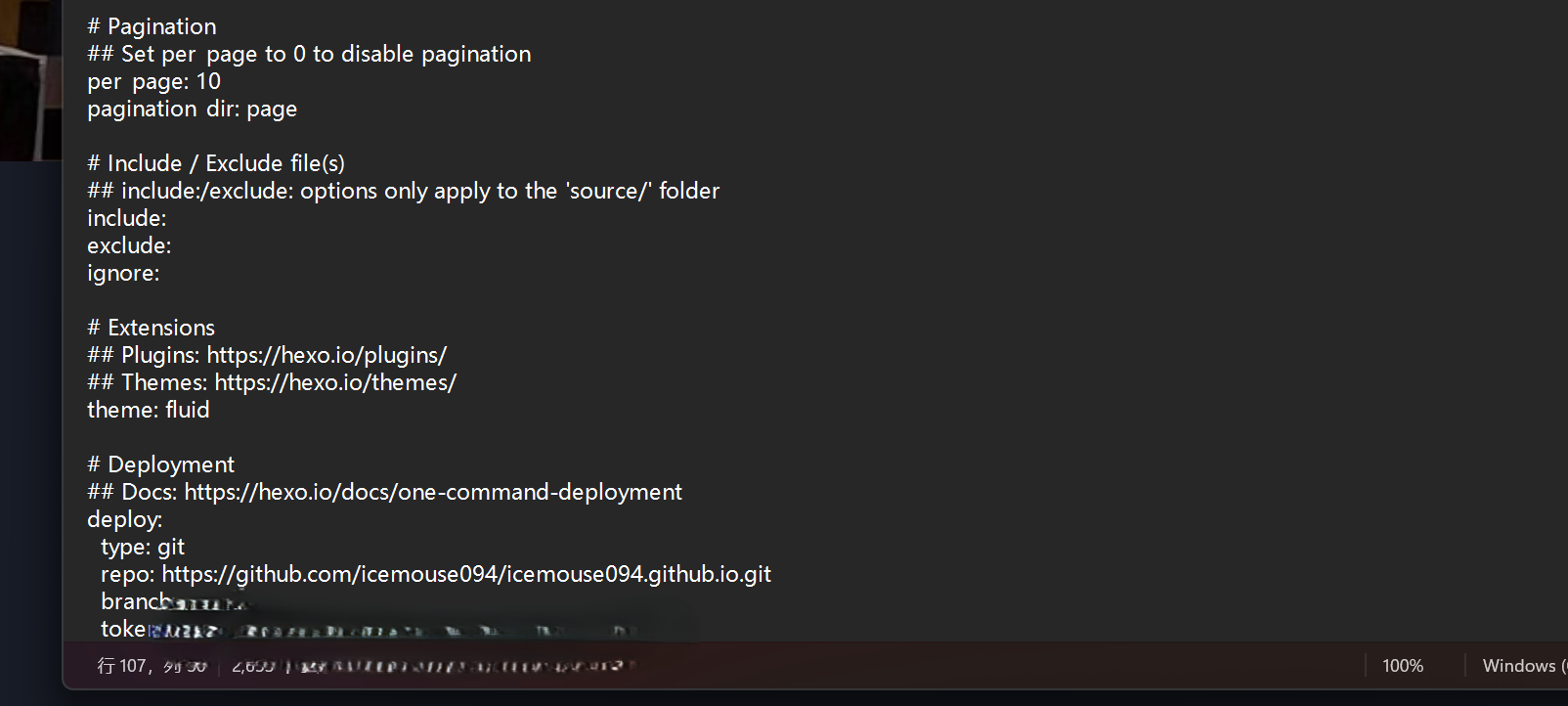Click the one-command-deployment docs URL
1568x706 pixels.
pyautogui.click(x=432, y=492)
